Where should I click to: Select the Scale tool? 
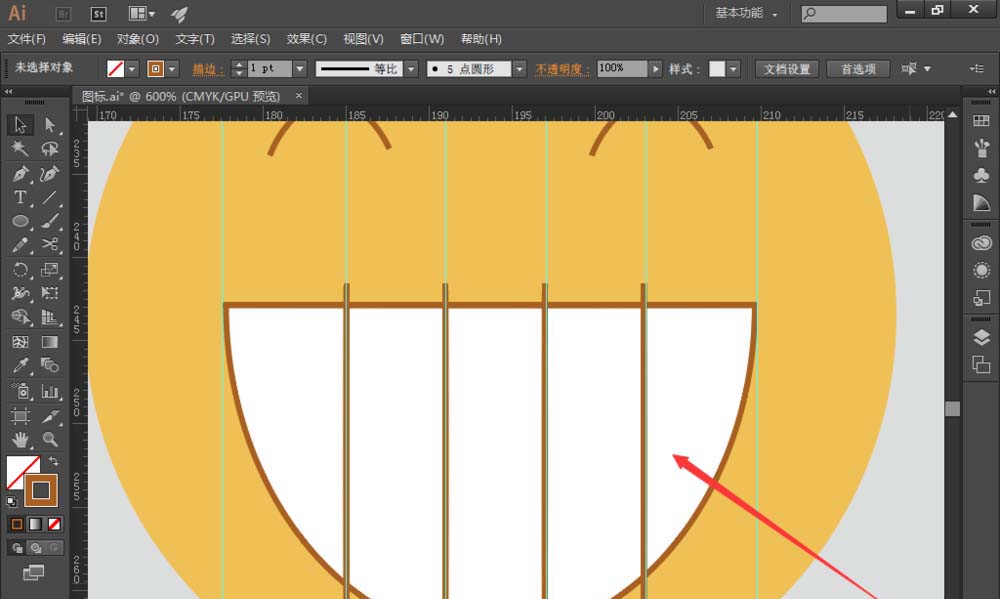(50, 269)
